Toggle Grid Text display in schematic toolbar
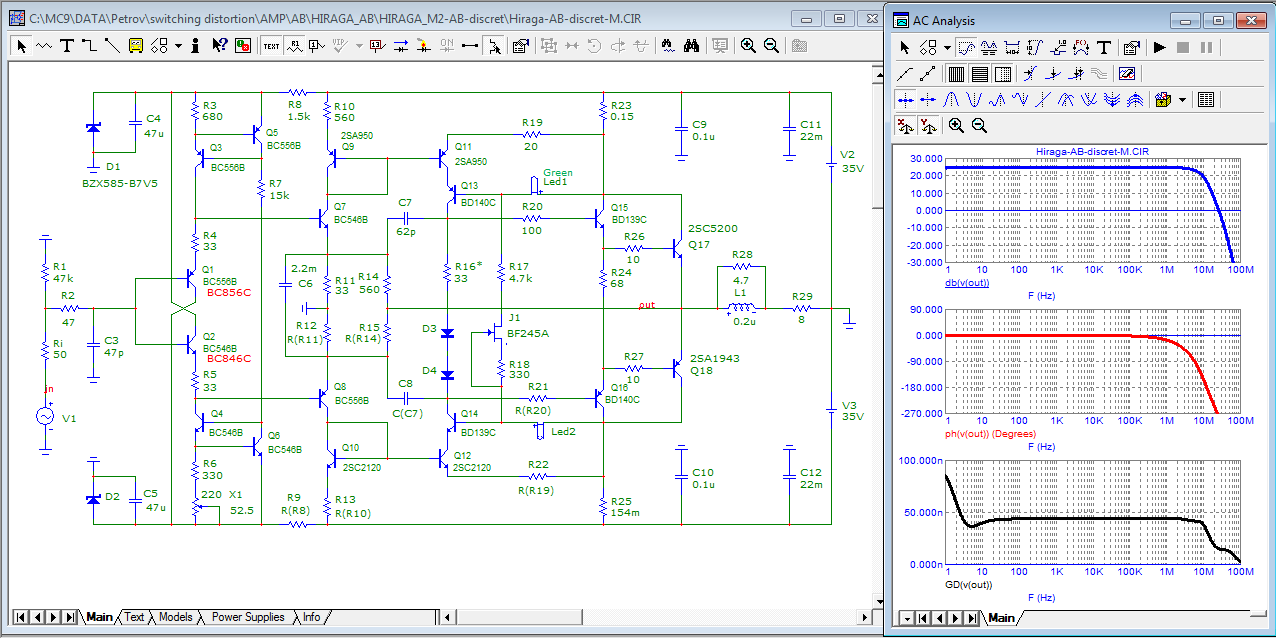The image size is (1276, 638). [271, 45]
